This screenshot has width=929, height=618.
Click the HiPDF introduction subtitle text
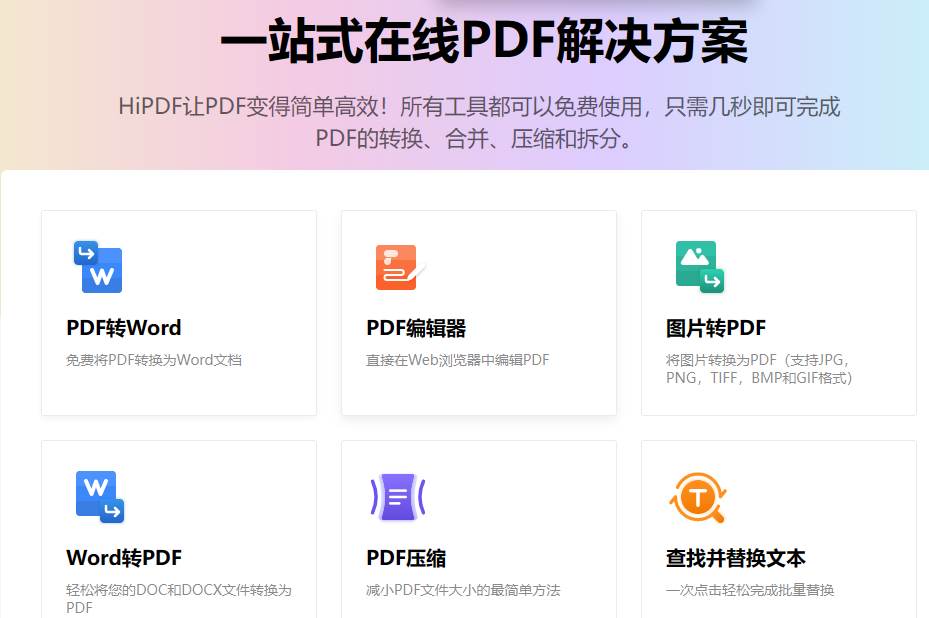click(464, 125)
